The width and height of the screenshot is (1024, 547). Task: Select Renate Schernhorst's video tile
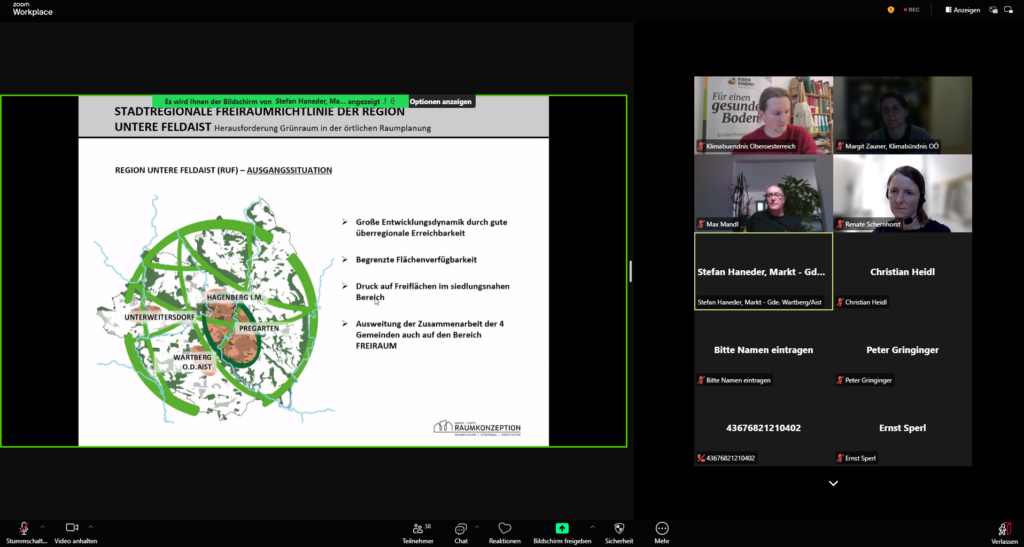tap(902, 193)
